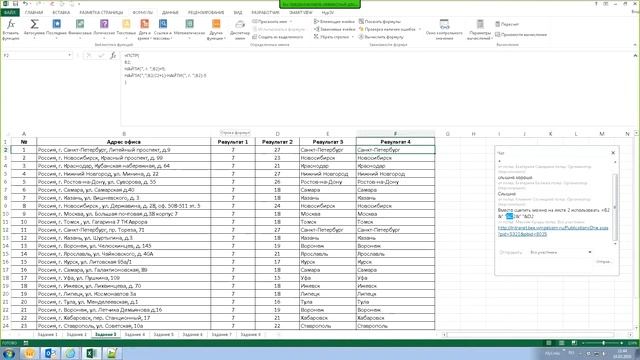Click the Windows Start button
640x360 pixels.
9,353
